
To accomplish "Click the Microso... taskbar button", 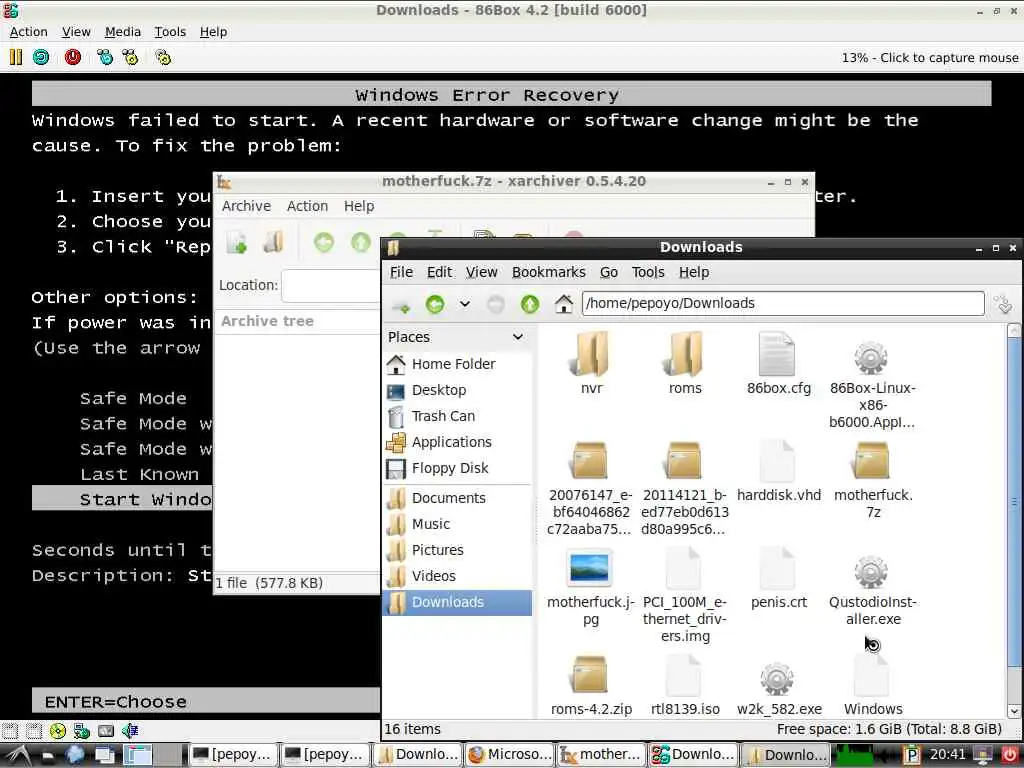I will [x=509, y=755].
